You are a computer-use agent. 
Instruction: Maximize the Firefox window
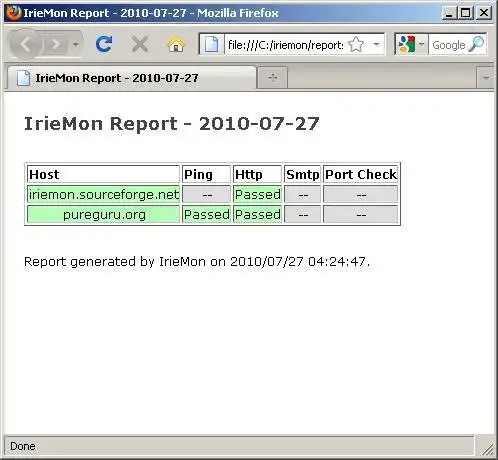[x=465, y=13]
